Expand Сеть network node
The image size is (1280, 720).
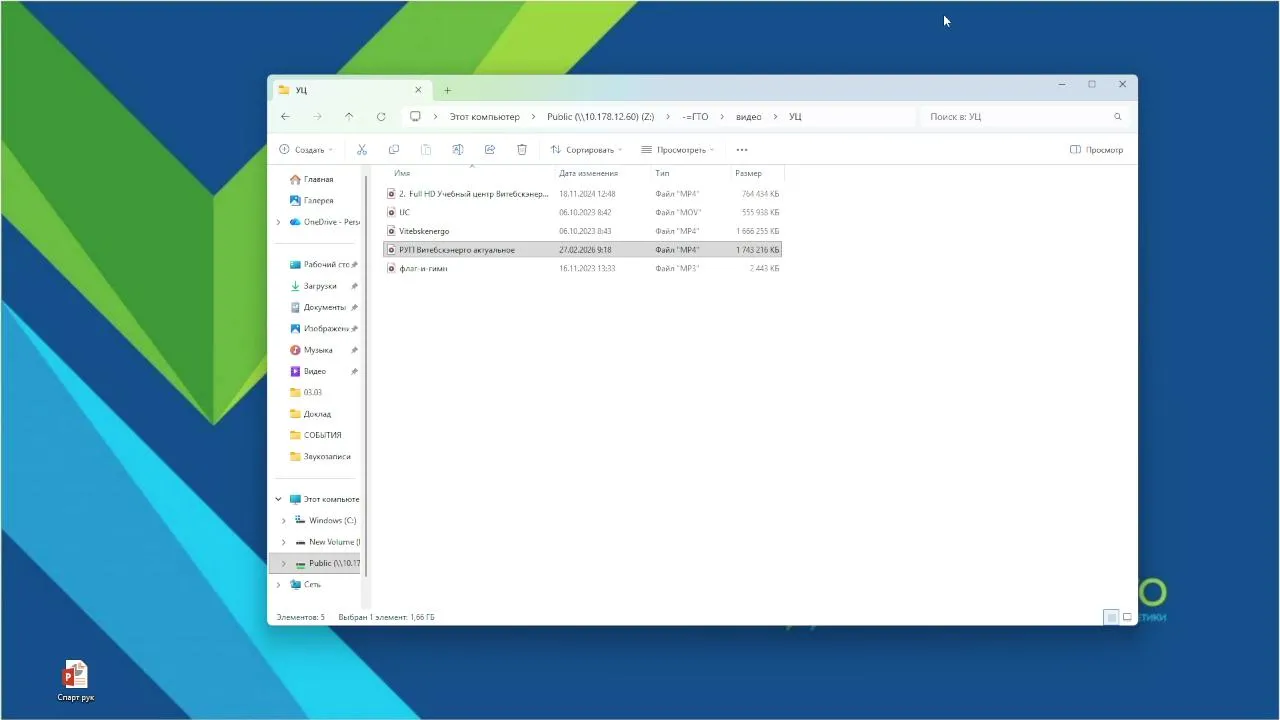click(x=278, y=585)
